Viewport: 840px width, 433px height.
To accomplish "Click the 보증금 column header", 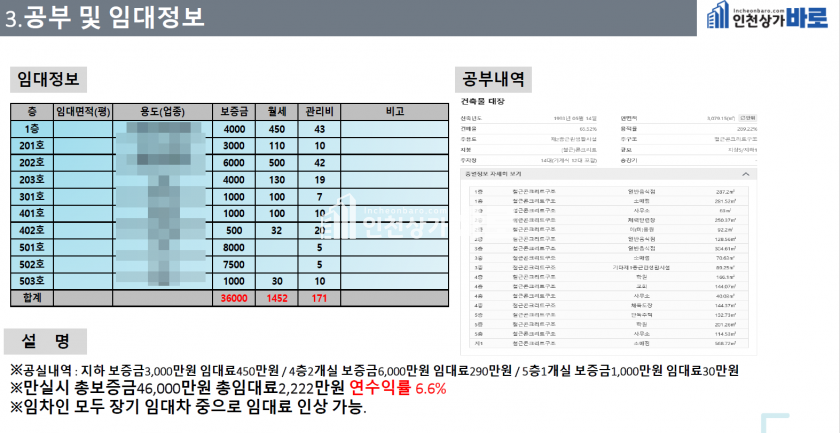I will tap(234, 112).
